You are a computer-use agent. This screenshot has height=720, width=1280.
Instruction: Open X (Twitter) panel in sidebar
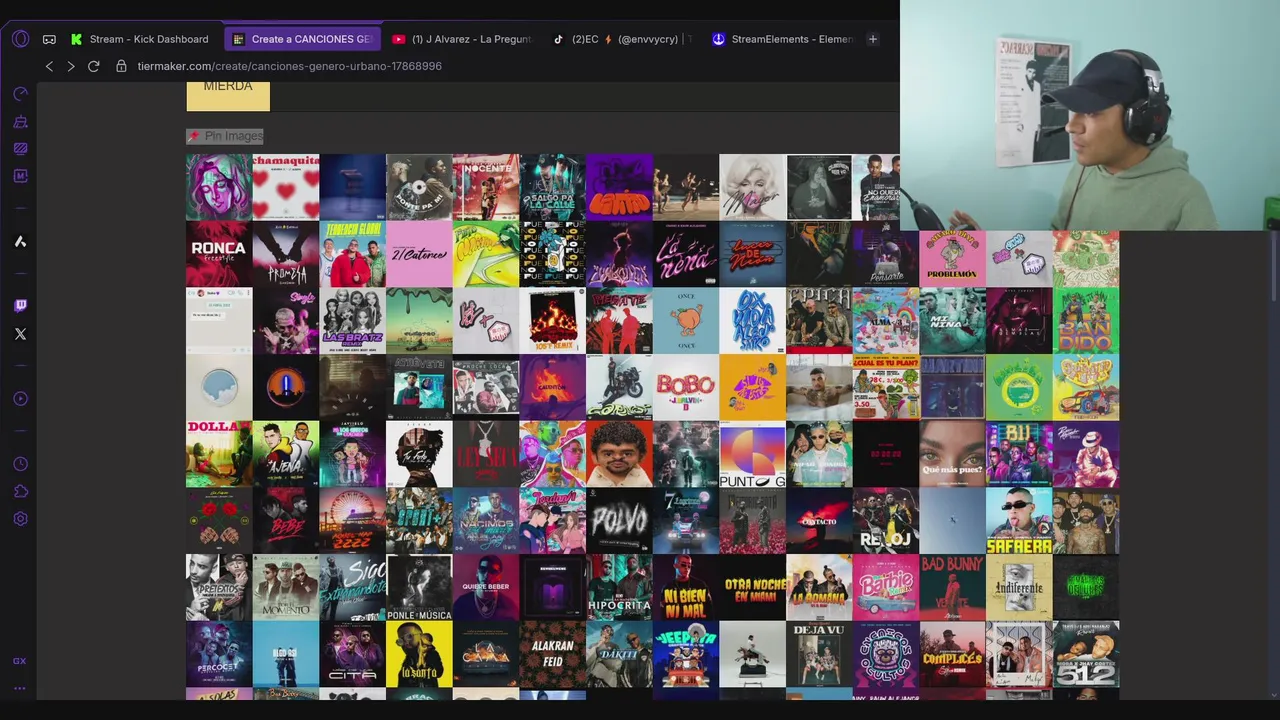tap(20, 334)
